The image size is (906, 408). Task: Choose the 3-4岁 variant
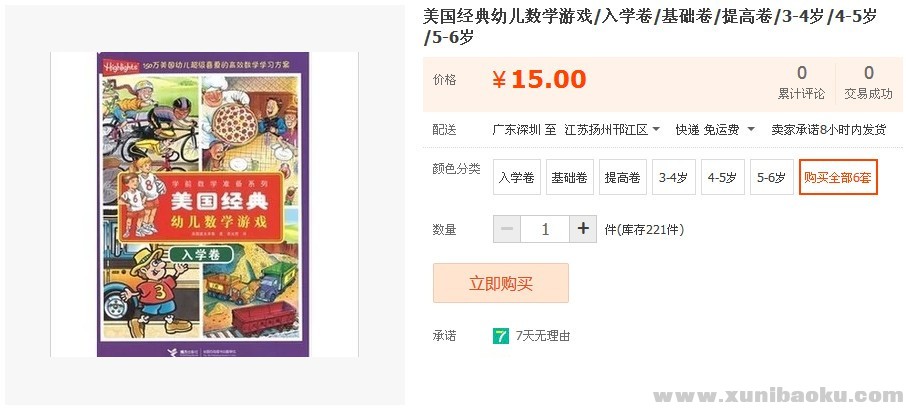pyautogui.click(x=674, y=177)
